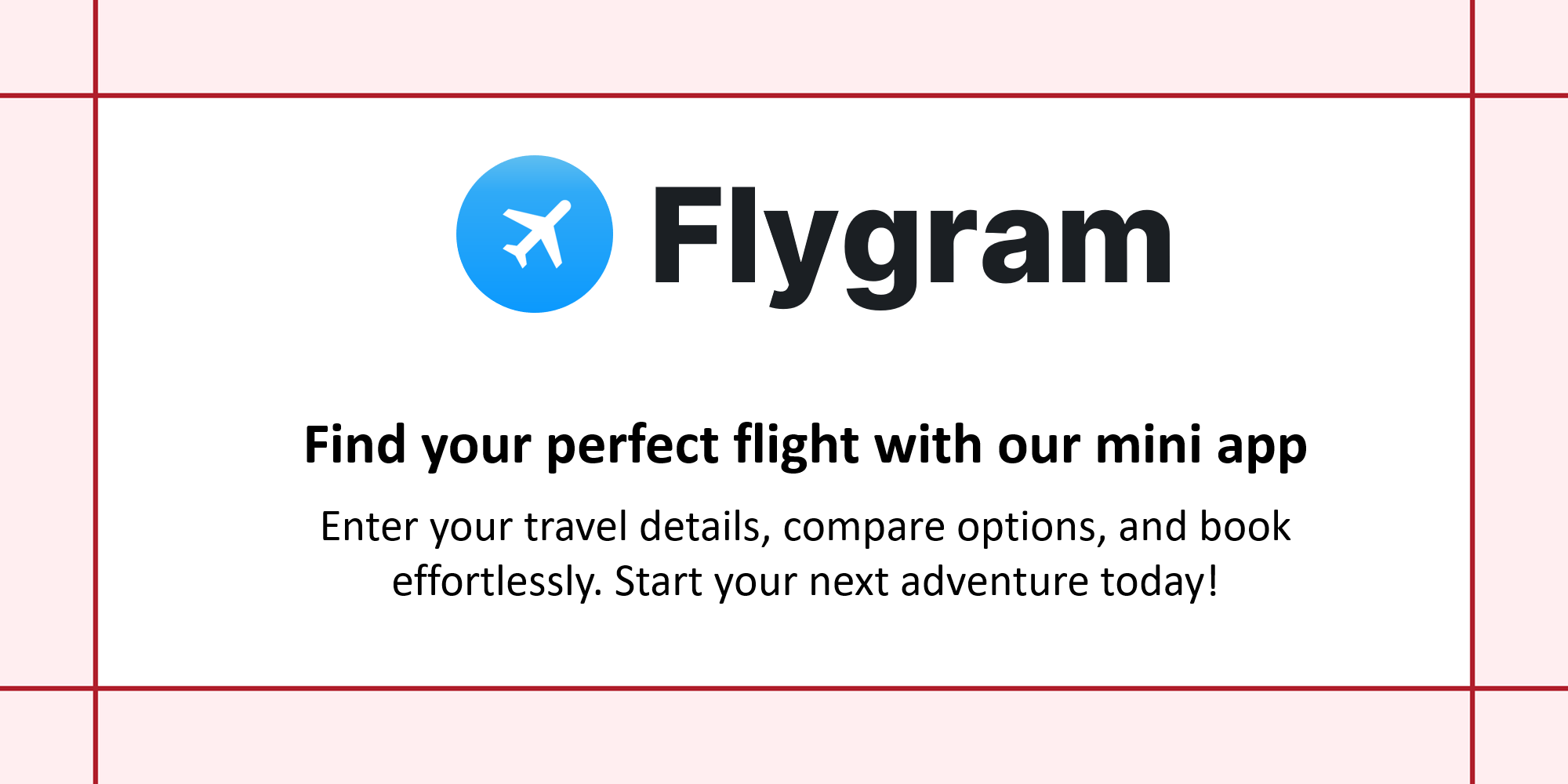Click the pink margin below the bottom guide
The height and width of the screenshot is (784, 1568).
pos(784,737)
